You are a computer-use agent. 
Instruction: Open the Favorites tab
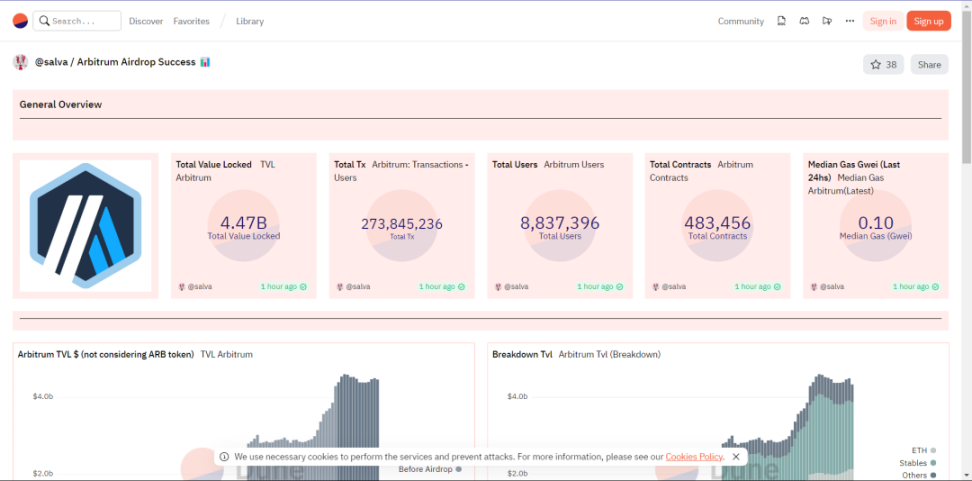(x=191, y=21)
